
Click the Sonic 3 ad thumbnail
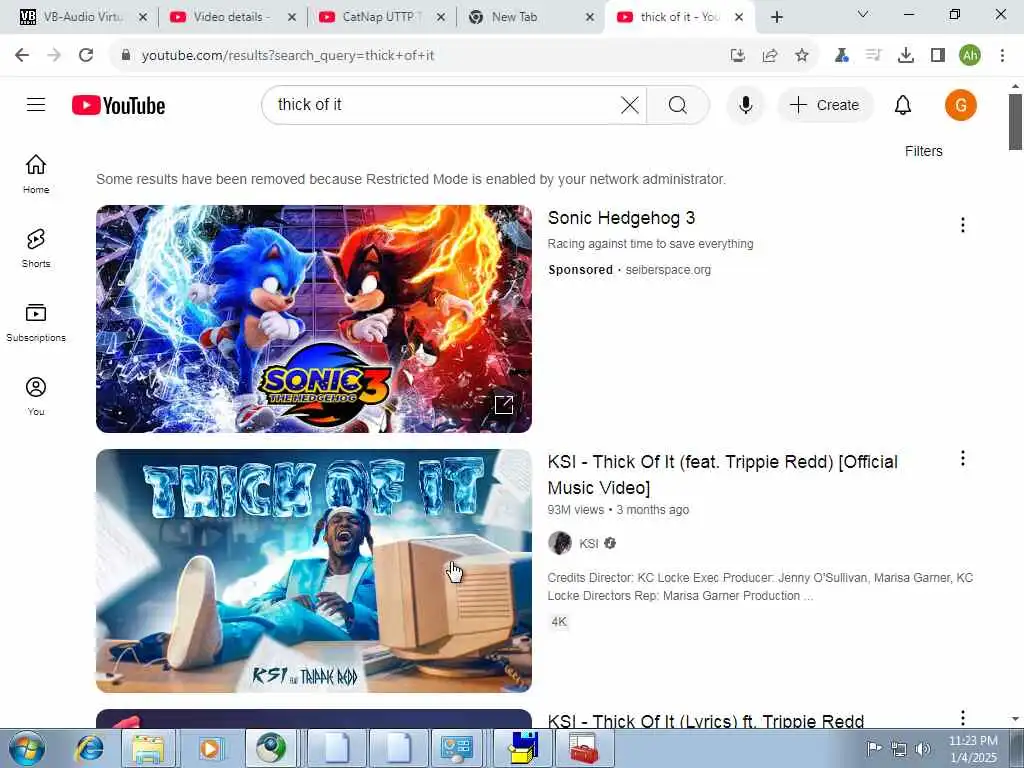pos(313,319)
